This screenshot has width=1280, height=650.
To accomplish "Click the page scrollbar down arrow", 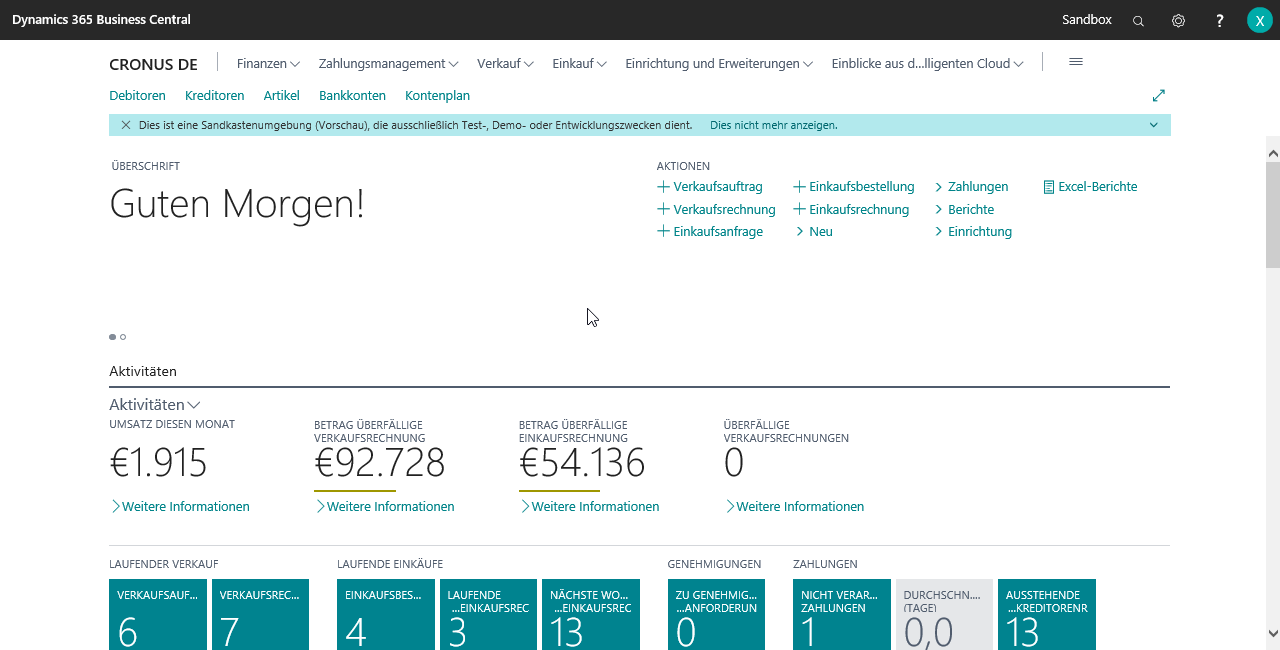I will tap(1272, 633).
